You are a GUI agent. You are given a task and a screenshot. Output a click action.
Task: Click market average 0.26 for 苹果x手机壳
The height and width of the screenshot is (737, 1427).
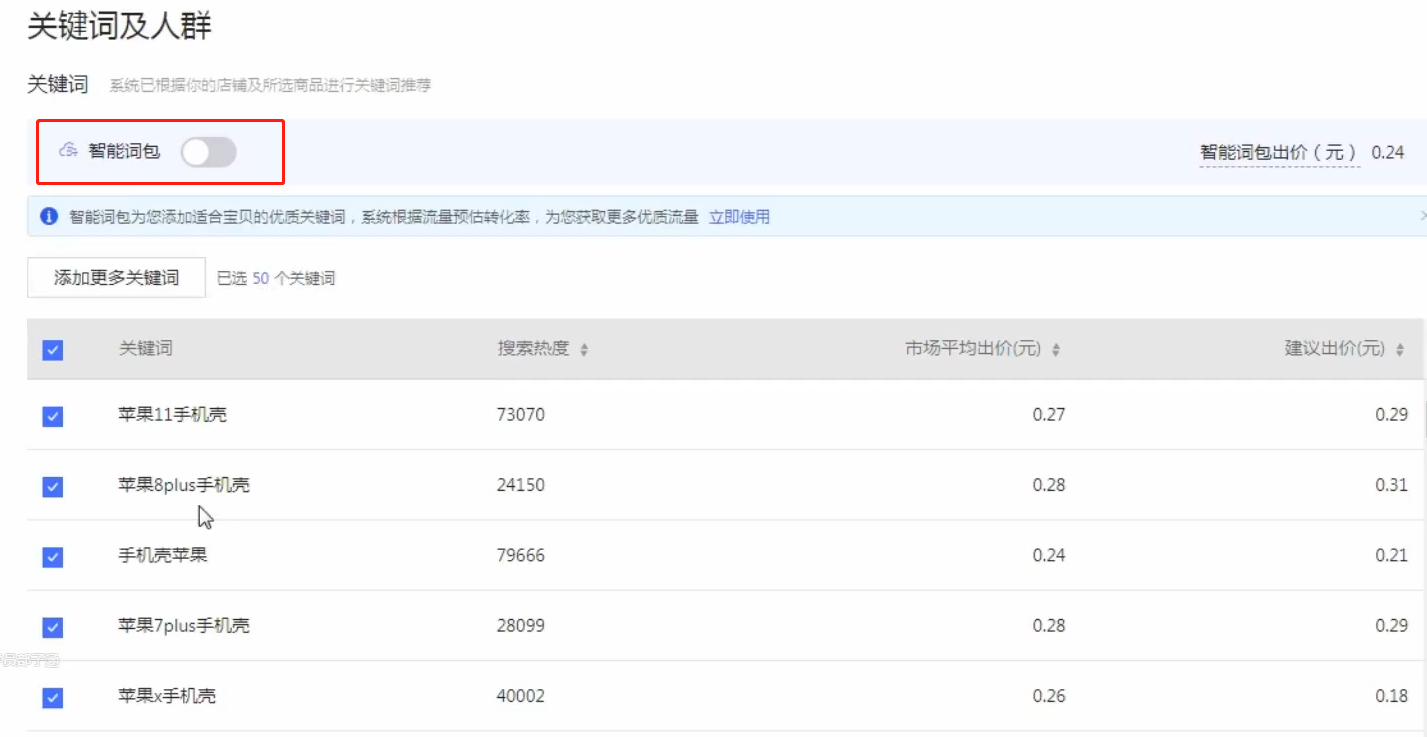[1049, 696]
